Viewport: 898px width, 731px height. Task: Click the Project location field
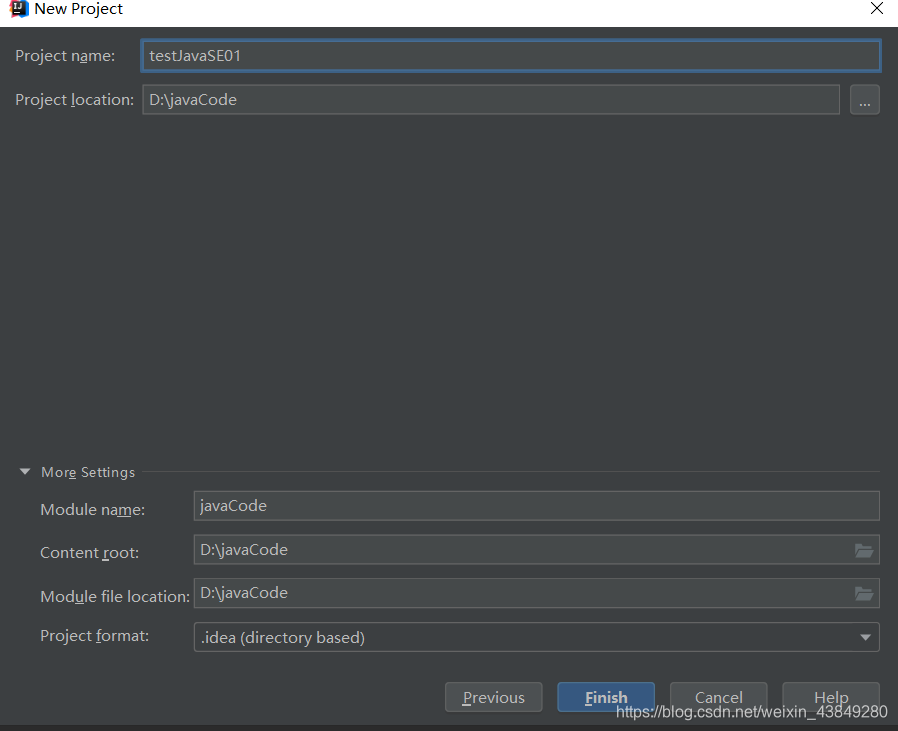tap(491, 100)
